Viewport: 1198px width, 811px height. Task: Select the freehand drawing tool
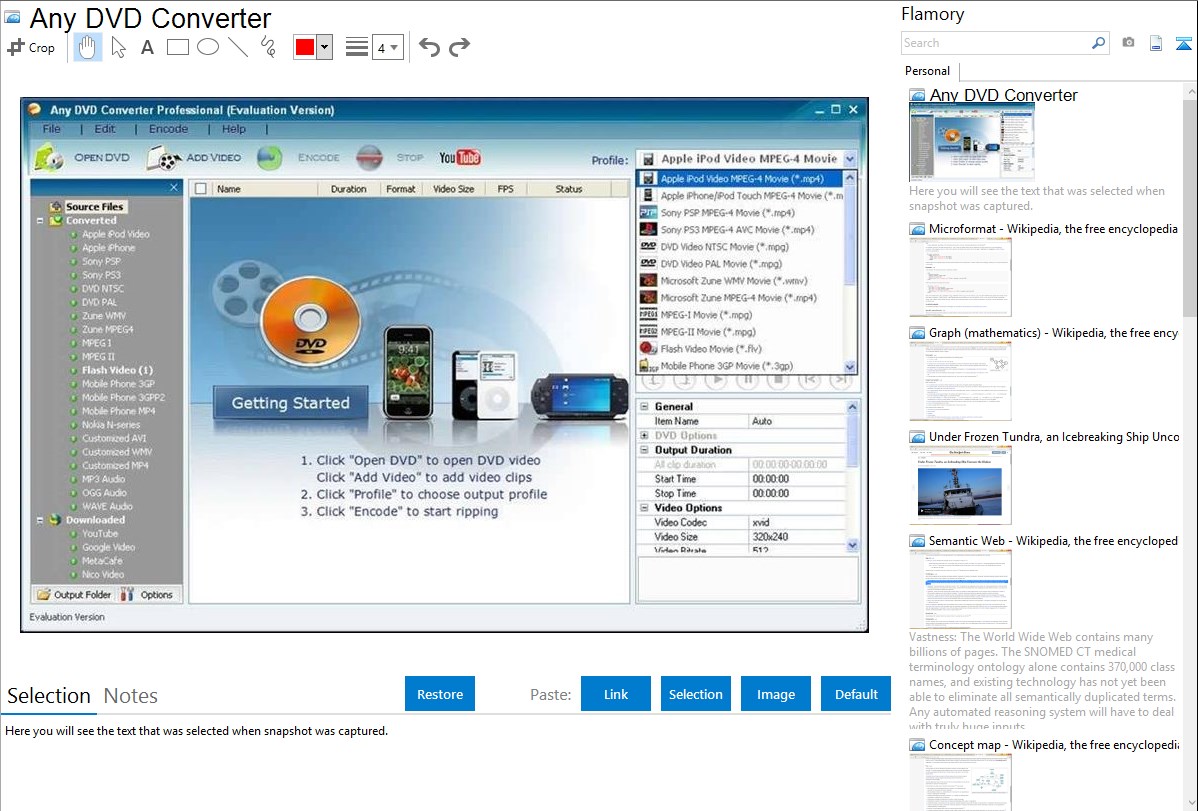(268, 47)
